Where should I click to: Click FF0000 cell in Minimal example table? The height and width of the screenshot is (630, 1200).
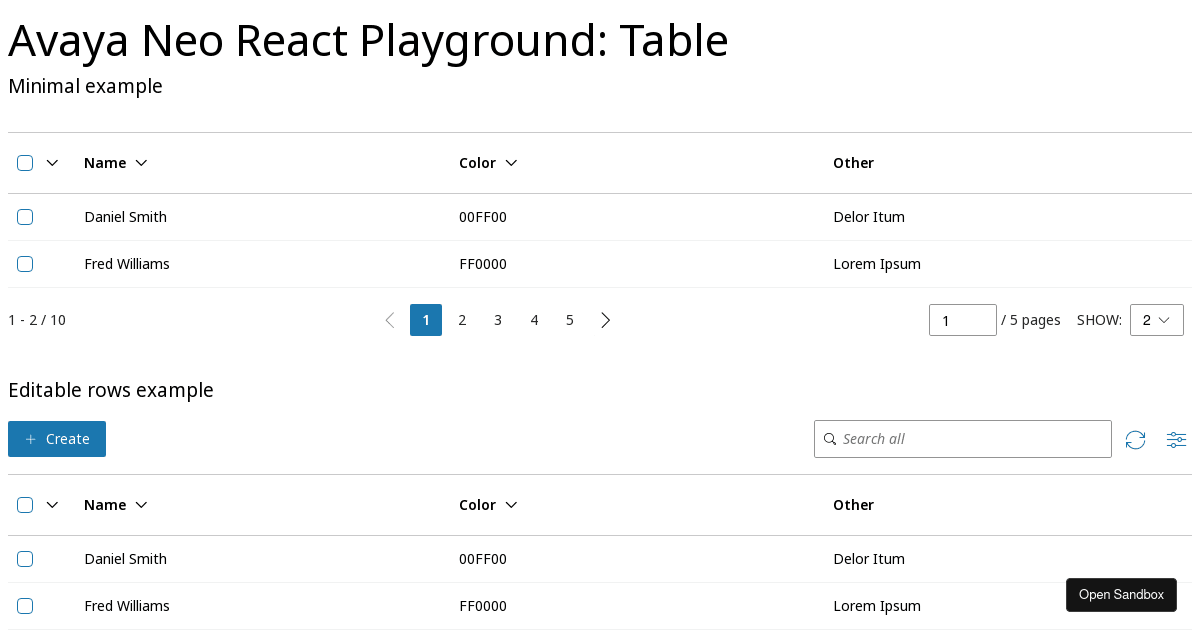click(x=483, y=264)
